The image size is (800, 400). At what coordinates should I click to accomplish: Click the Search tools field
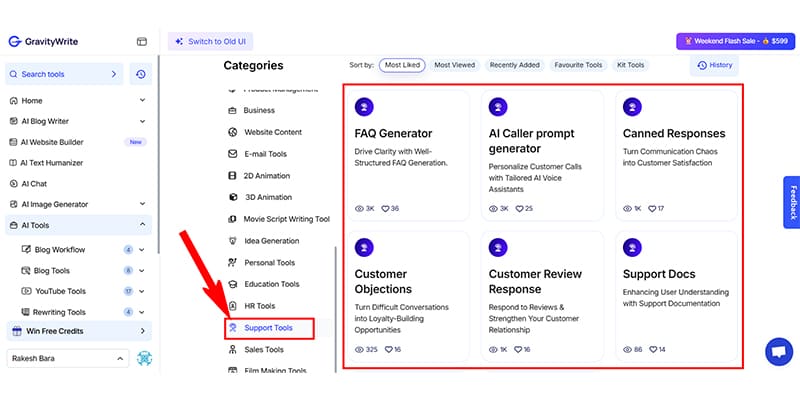[64, 74]
